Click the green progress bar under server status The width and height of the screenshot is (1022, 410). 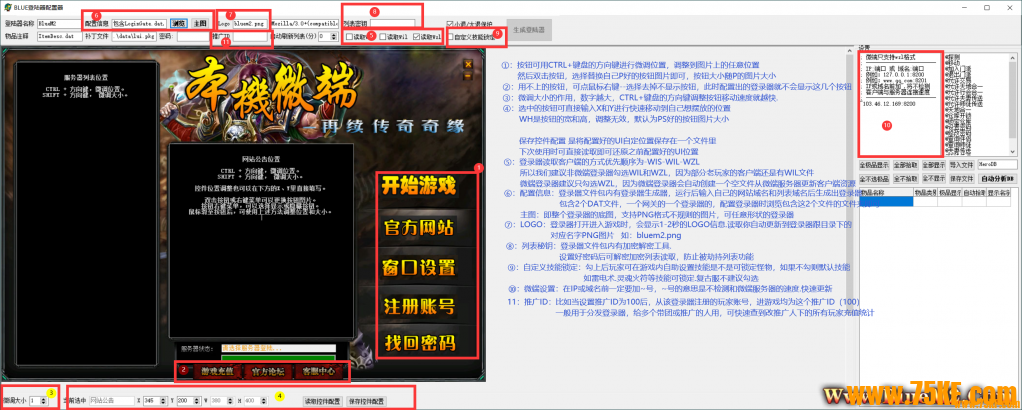point(278,358)
